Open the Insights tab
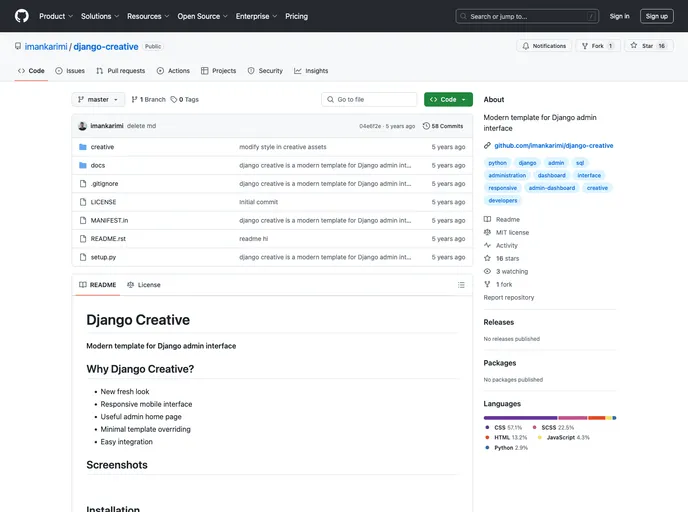 [311, 71]
